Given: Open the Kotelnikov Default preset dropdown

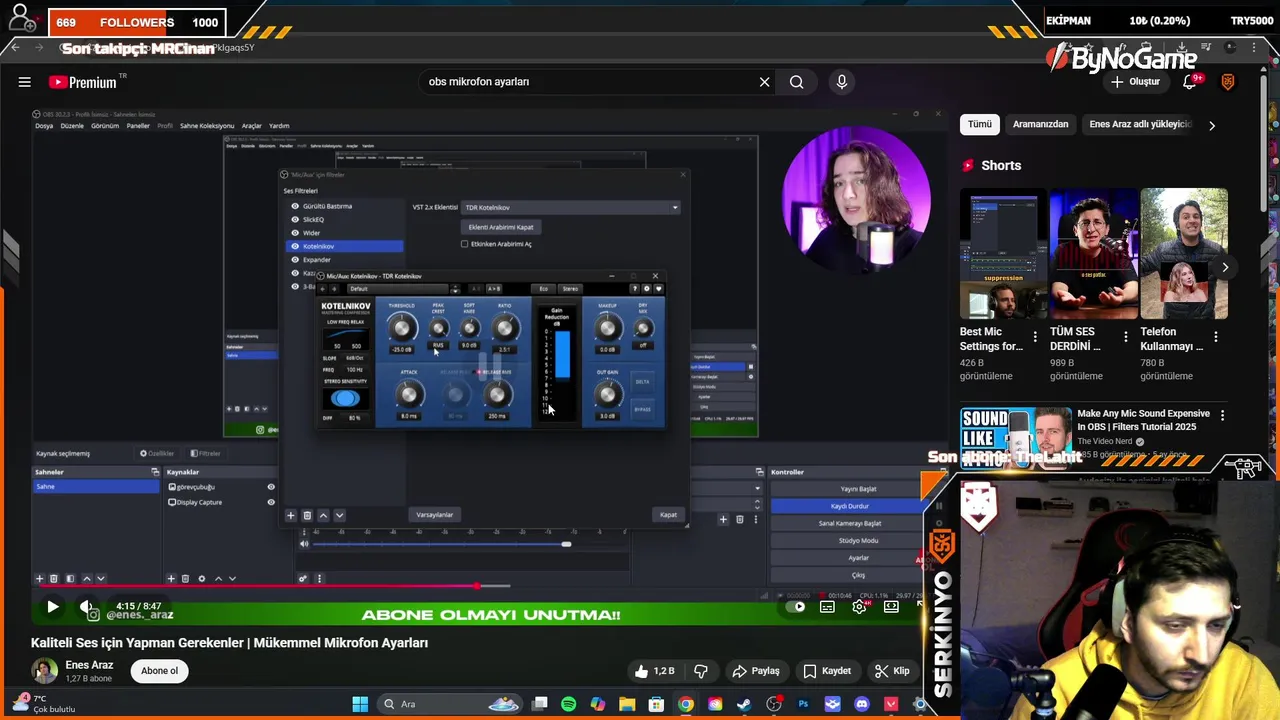Looking at the screenshot, I should [403, 289].
